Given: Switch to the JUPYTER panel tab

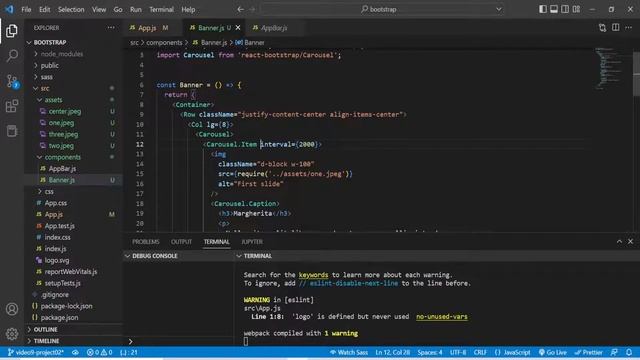Looking at the screenshot, I should point(252,242).
